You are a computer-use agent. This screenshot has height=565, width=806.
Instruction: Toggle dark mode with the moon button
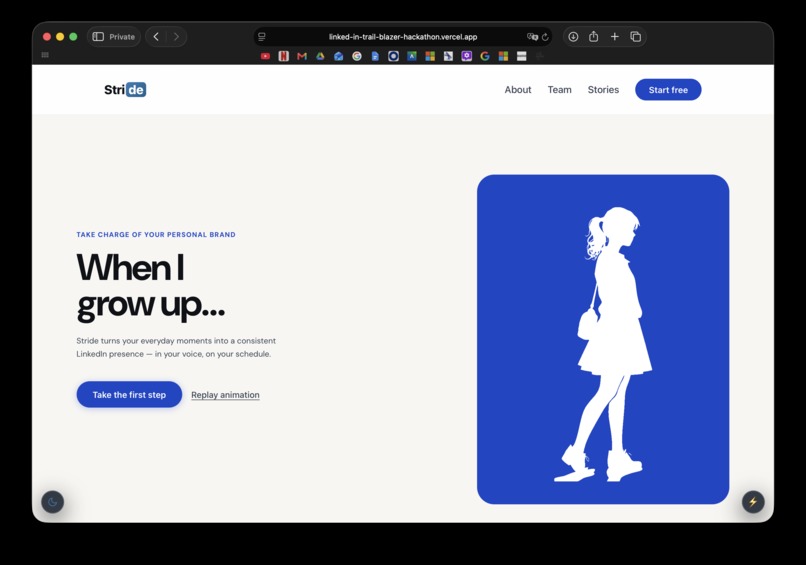click(52, 502)
